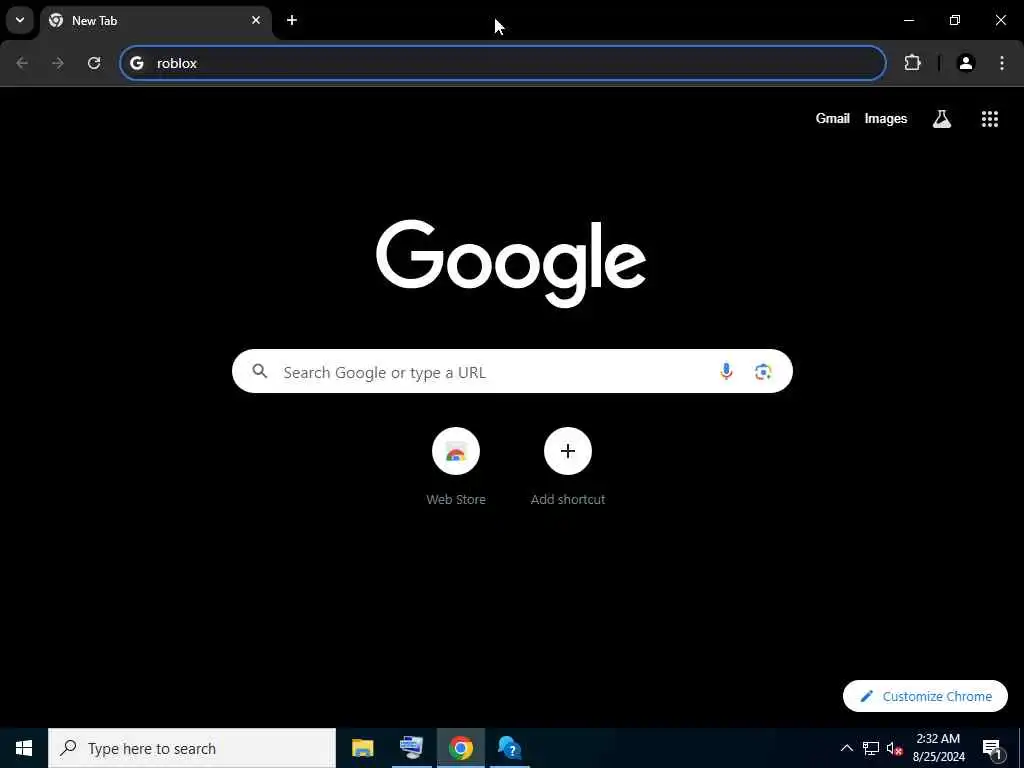The height and width of the screenshot is (768, 1024).
Task: Open the Extensions puzzle icon
Action: click(x=912, y=63)
